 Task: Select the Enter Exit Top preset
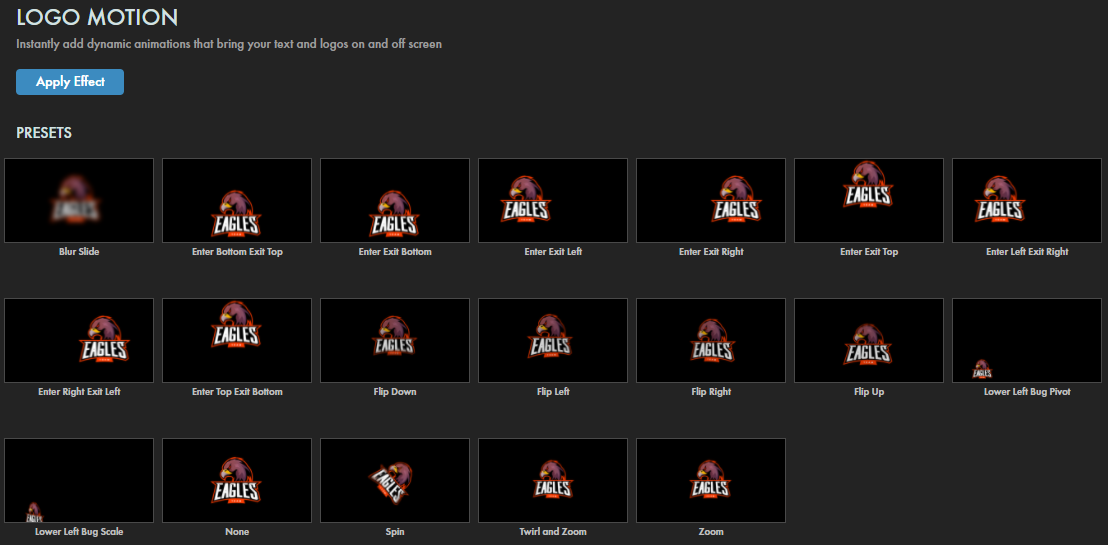coord(869,201)
